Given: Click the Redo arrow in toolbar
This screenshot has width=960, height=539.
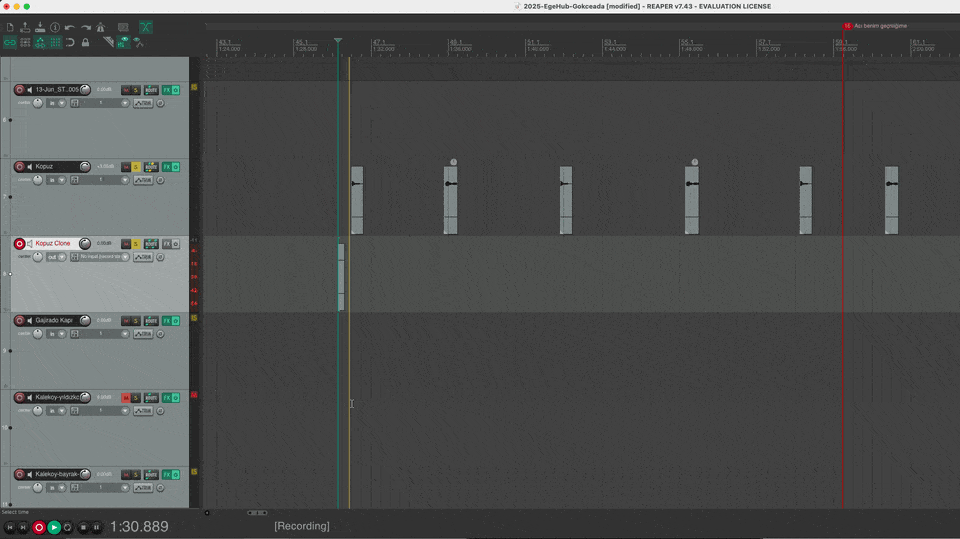Looking at the screenshot, I should pyautogui.click(x=85, y=27).
